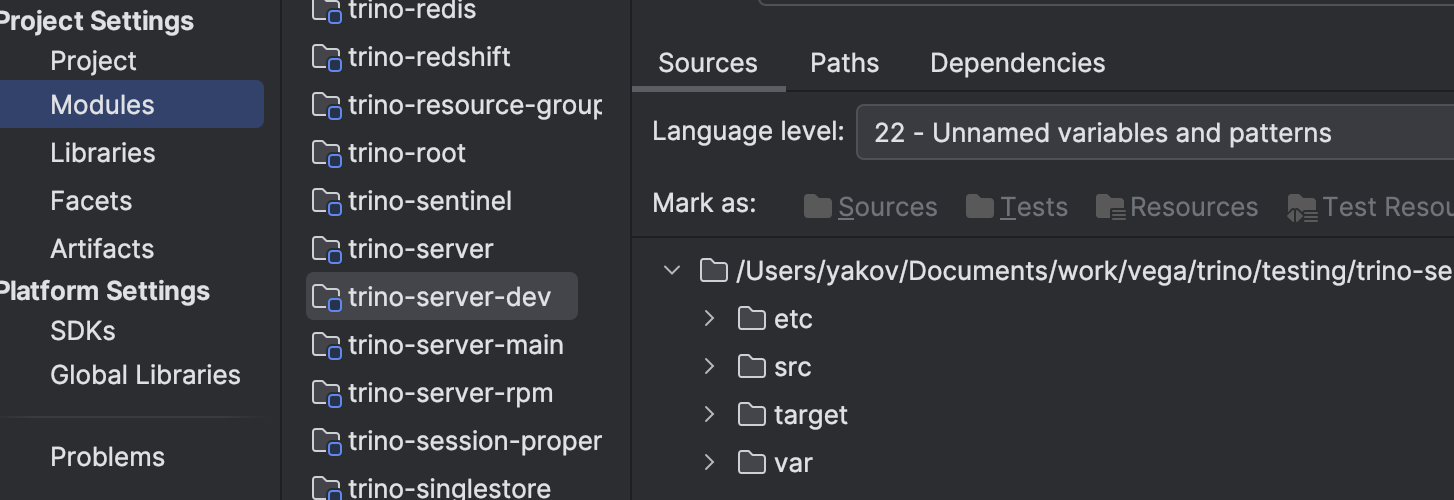Select the trino-singlestore module name

[449, 489]
